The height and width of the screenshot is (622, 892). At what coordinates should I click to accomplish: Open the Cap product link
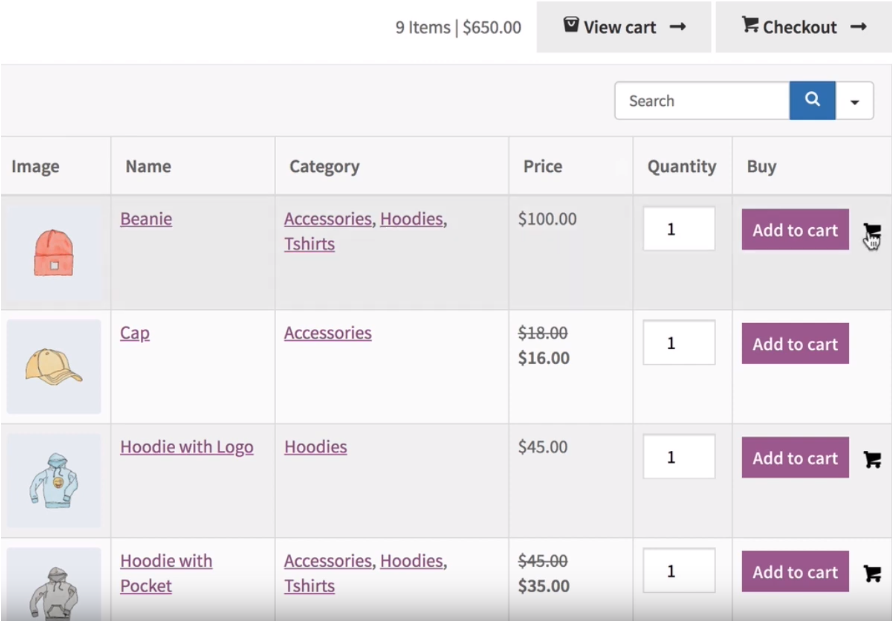click(x=135, y=333)
